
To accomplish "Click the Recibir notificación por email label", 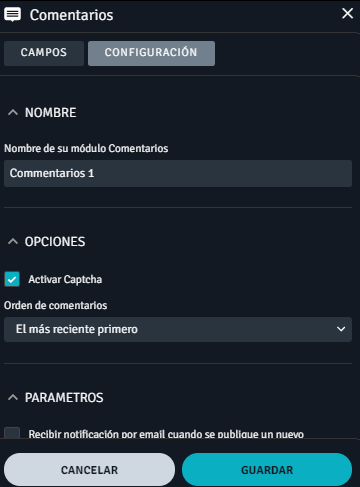I will tap(166, 434).
